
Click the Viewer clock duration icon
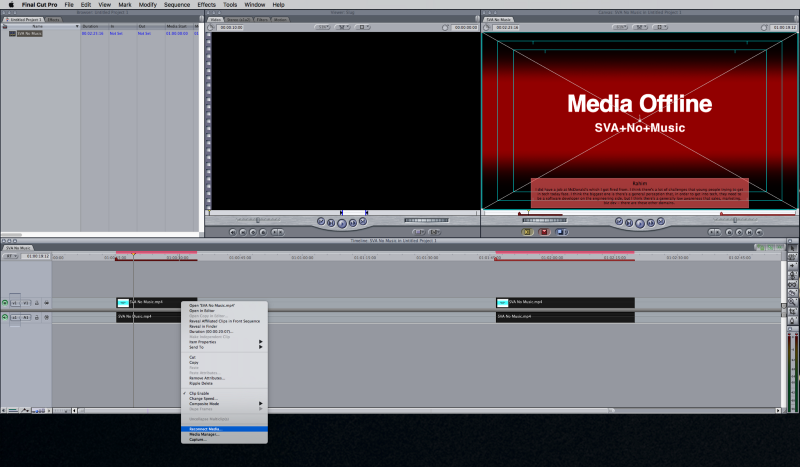point(211,28)
